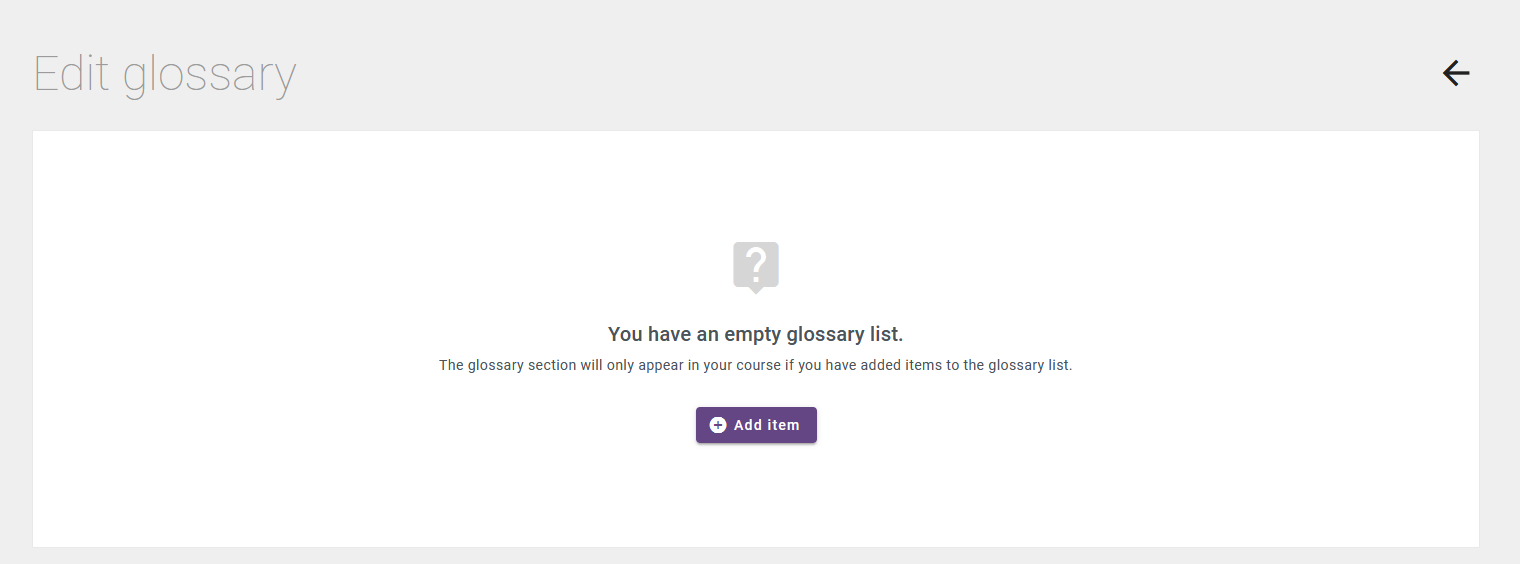Click the gray question mark bubble icon
The width and height of the screenshot is (1520, 564).
[x=756, y=267]
